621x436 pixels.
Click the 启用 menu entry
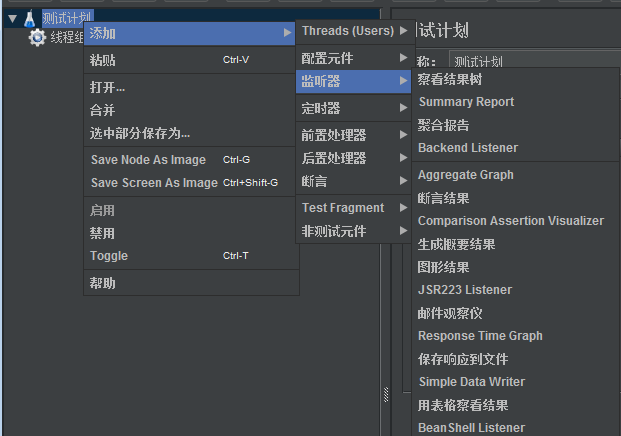click(x=189, y=210)
